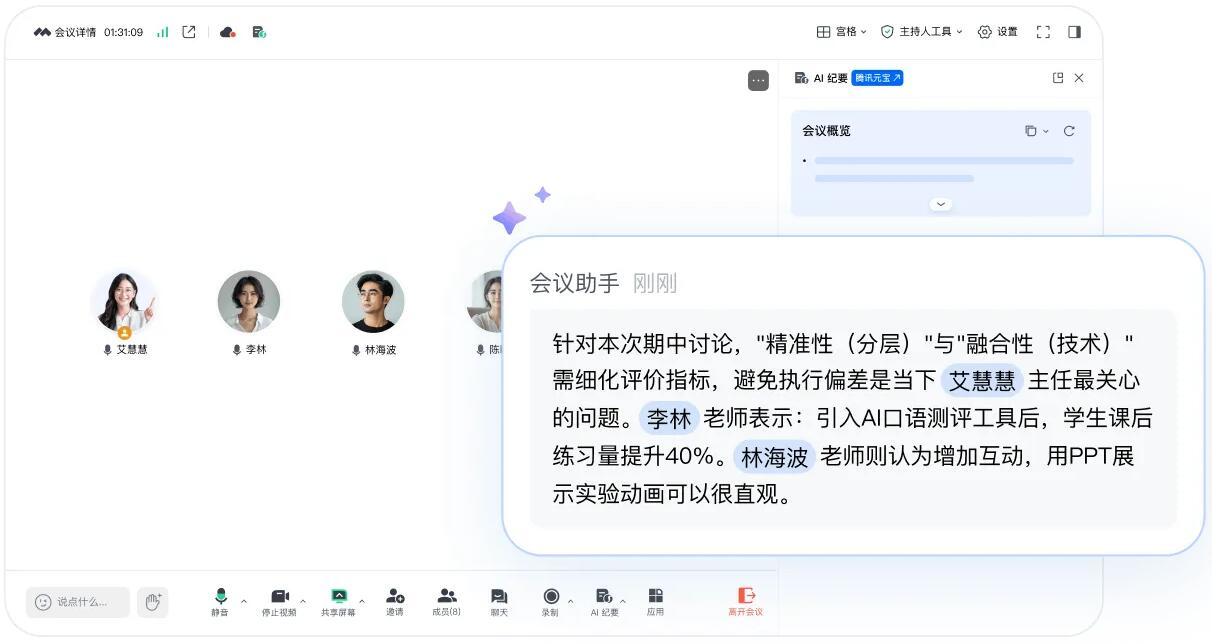Mute microphone with 静音 button
This screenshot has width=1212, height=644.
(x=220, y=601)
